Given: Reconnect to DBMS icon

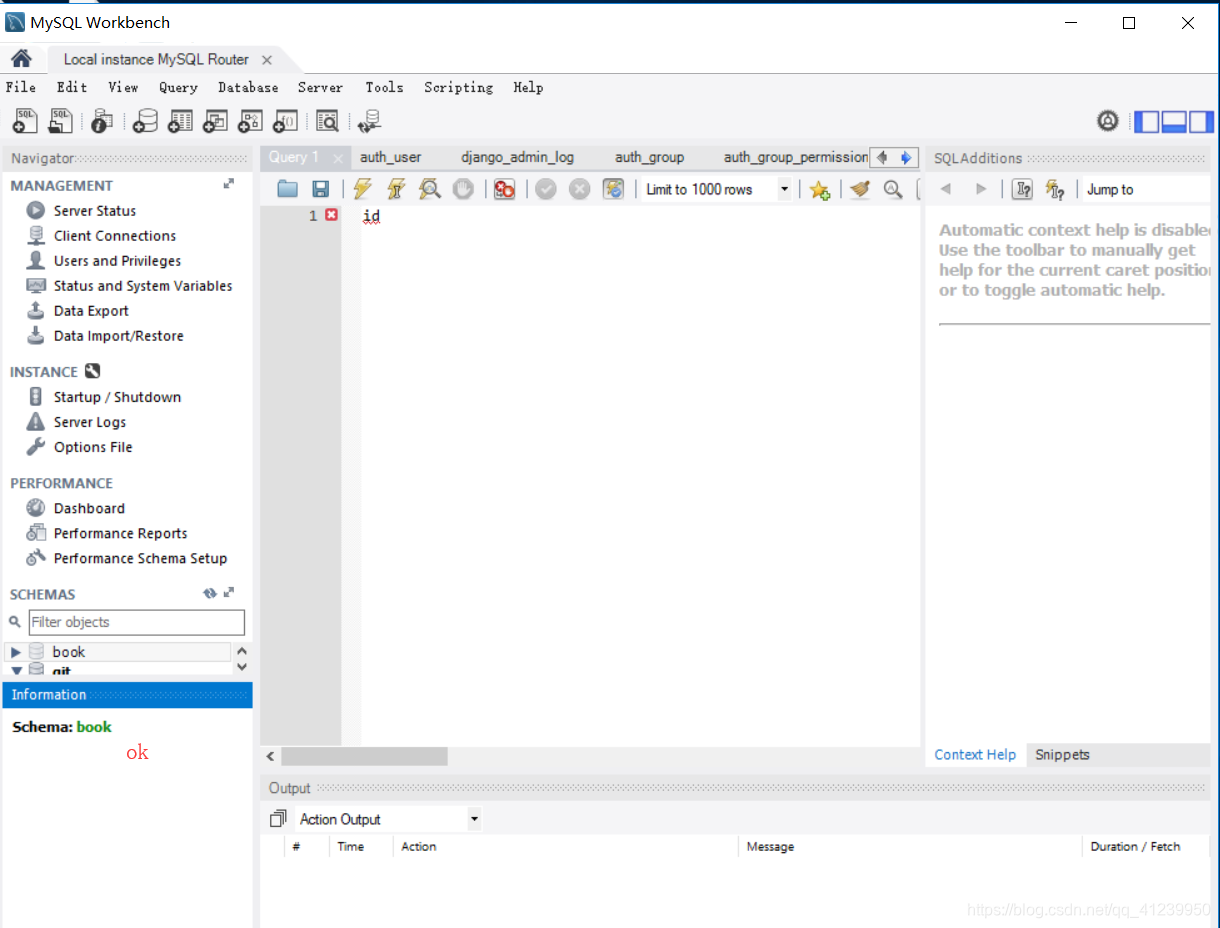Looking at the screenshot, I should click(x=369, y=121).
